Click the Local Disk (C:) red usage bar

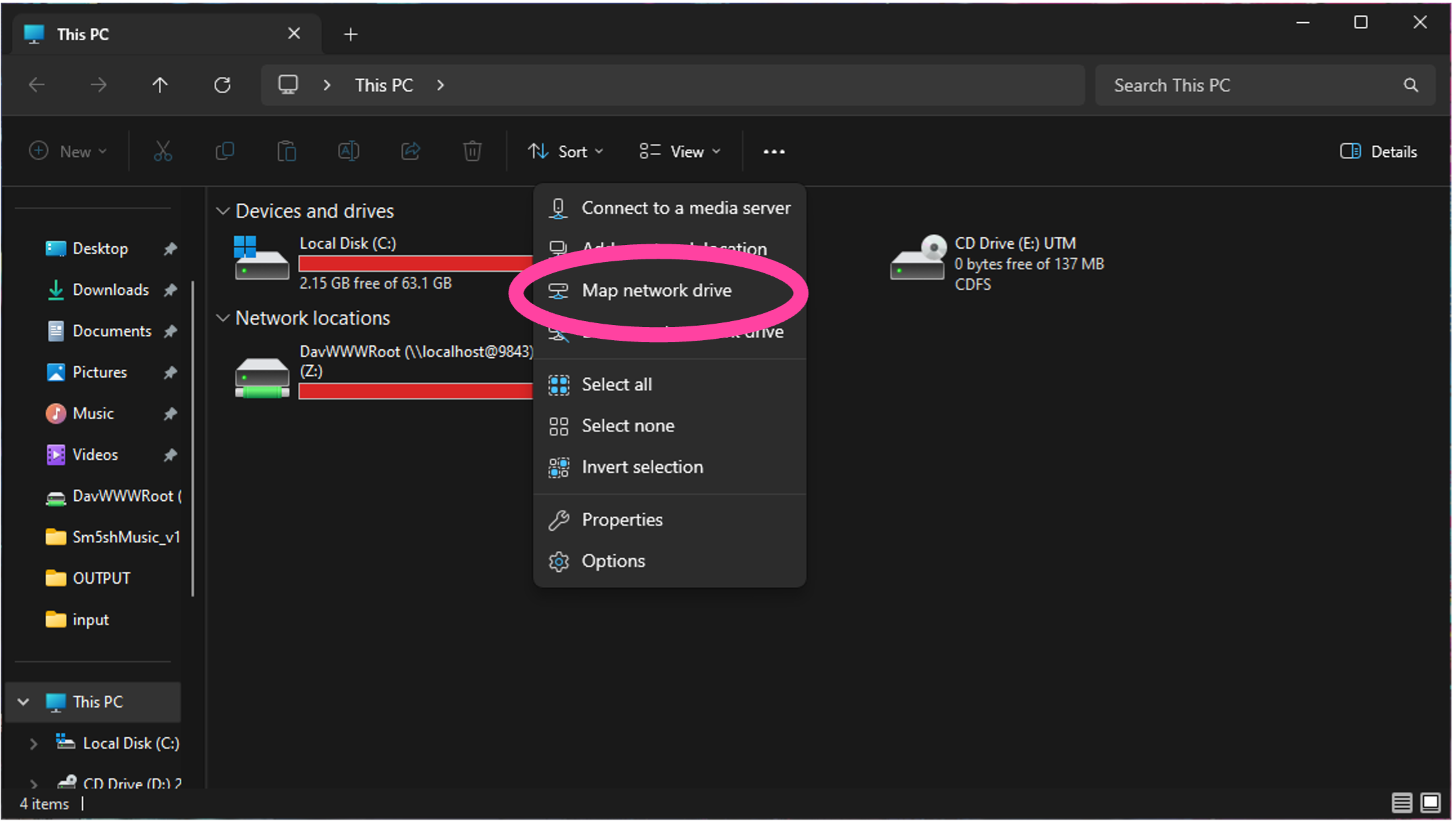click(415, 264)
